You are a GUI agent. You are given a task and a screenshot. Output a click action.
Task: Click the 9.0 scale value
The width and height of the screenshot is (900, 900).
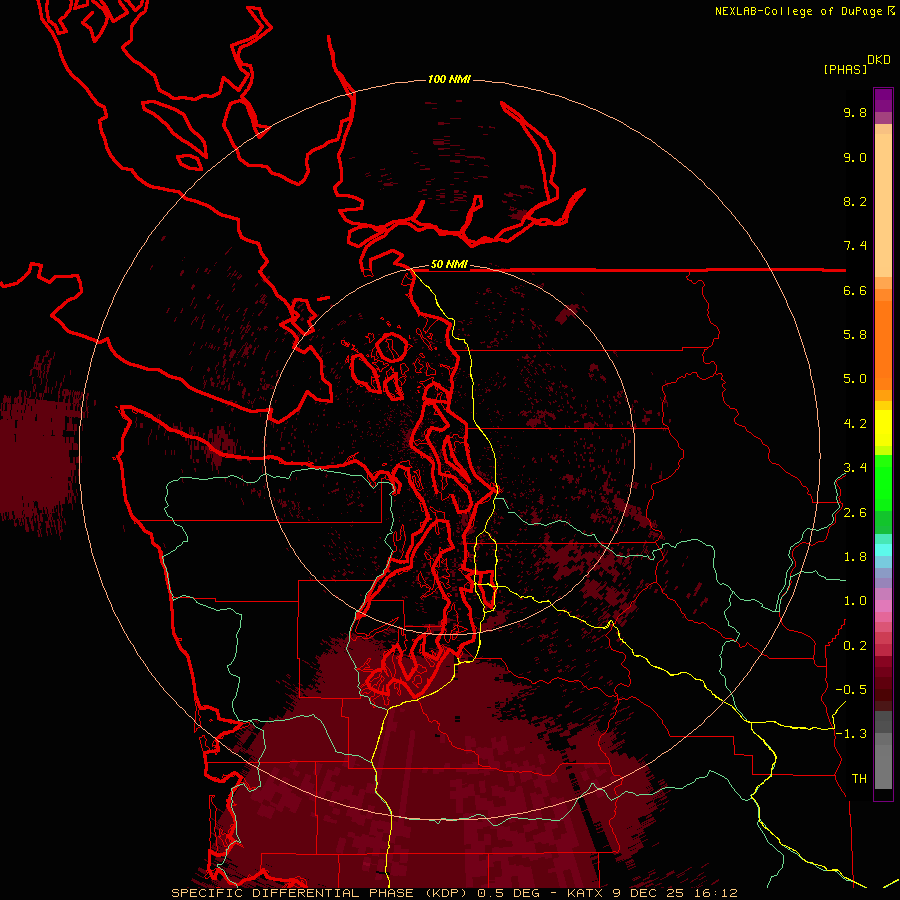(855, 157)
